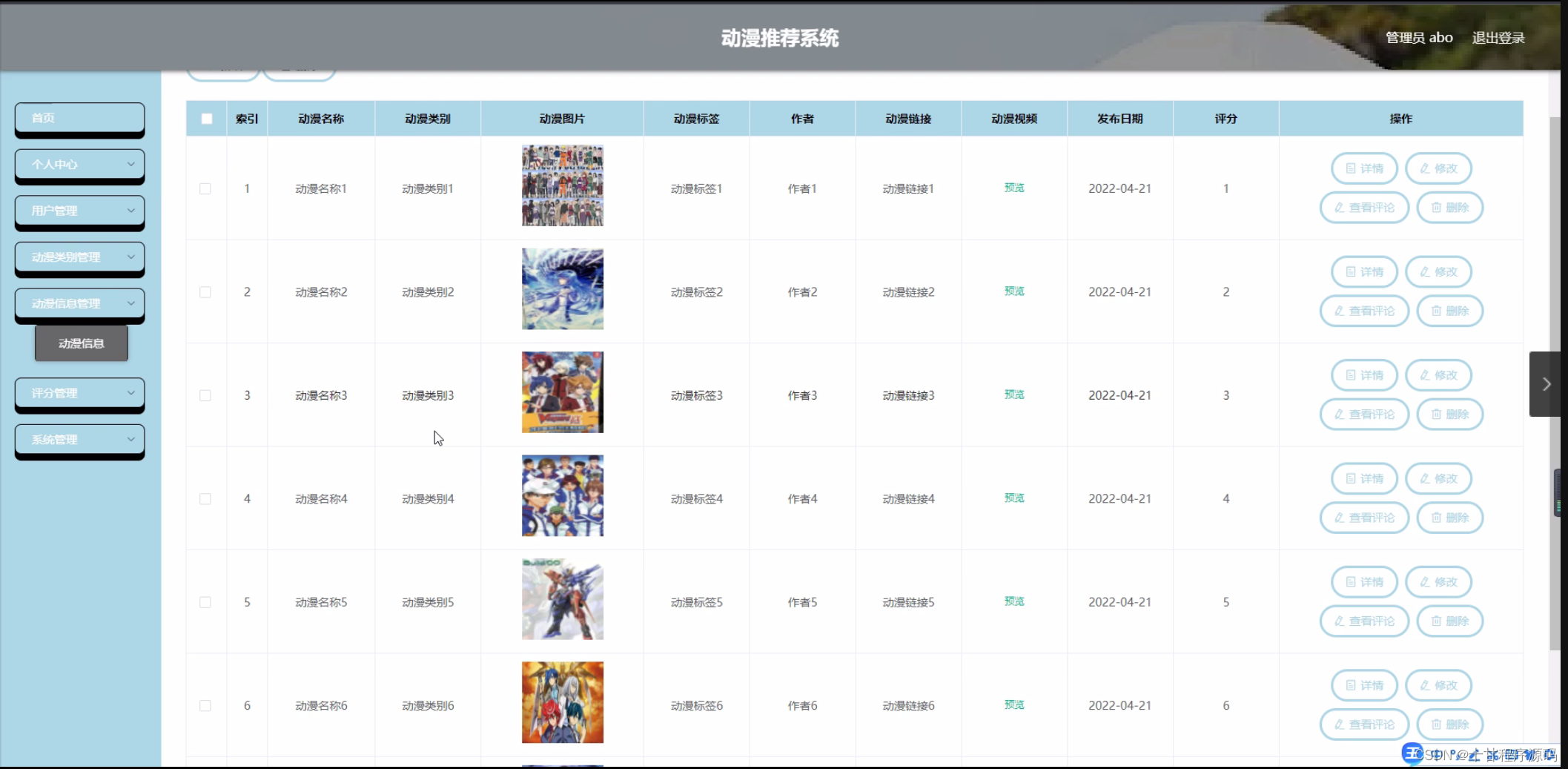Click 修改 edit button for 动漫名称6
This screenshot has height=769, width=1568.
coord(1438,685)
